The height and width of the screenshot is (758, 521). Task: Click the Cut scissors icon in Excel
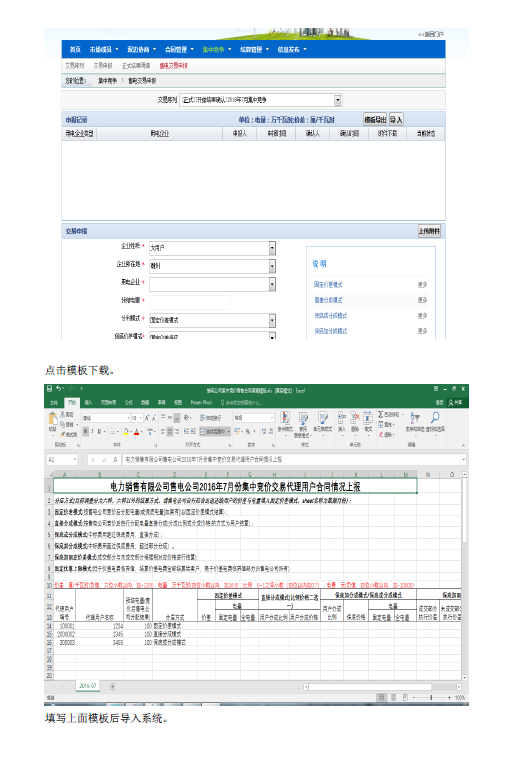pyautogui.click(x=63, y=415)
